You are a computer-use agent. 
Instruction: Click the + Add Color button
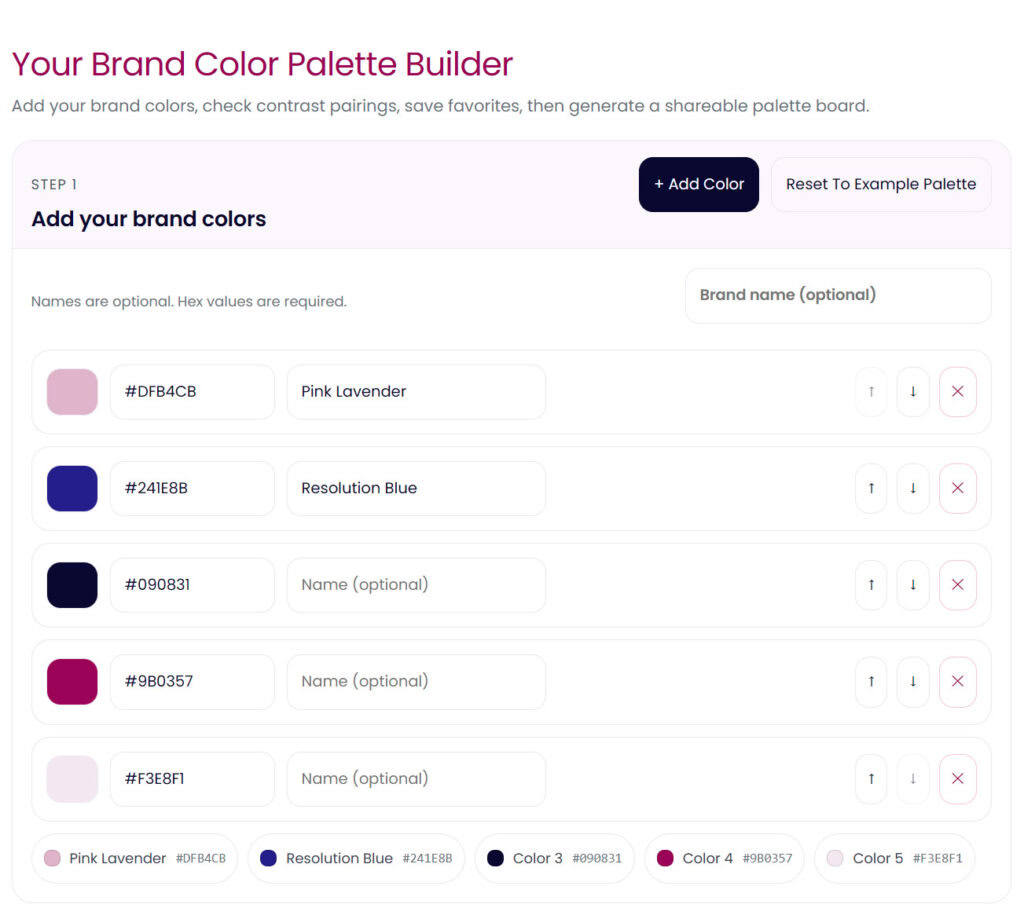pyautogui.click(x=698, y=184)
